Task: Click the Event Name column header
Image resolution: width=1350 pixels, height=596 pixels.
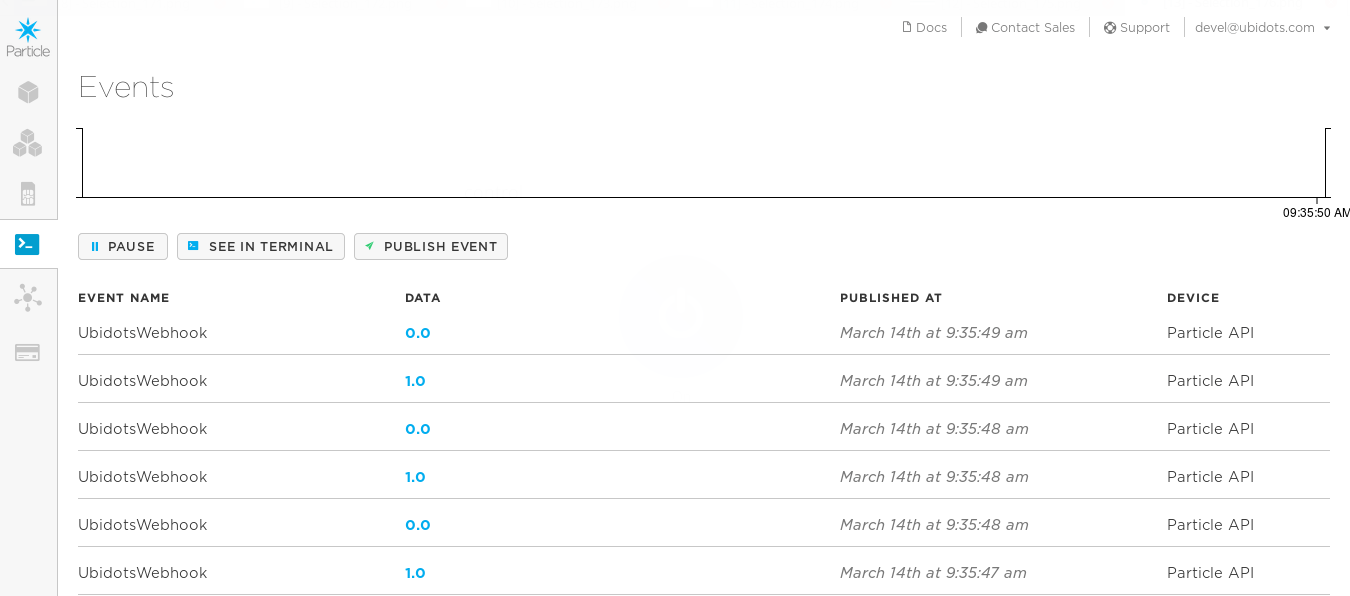Action: 124,298
